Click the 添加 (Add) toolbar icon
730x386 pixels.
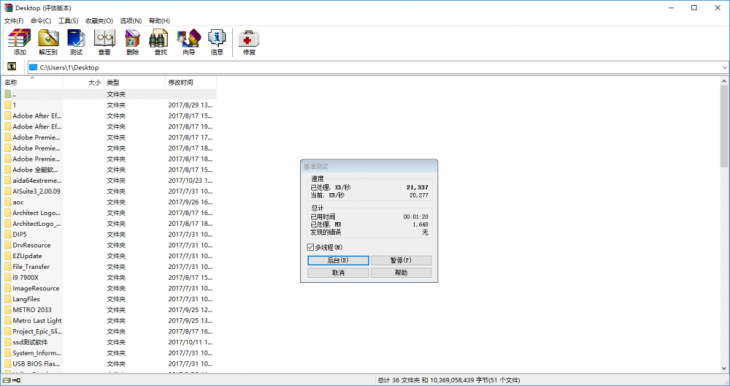[x=20, y=42]
